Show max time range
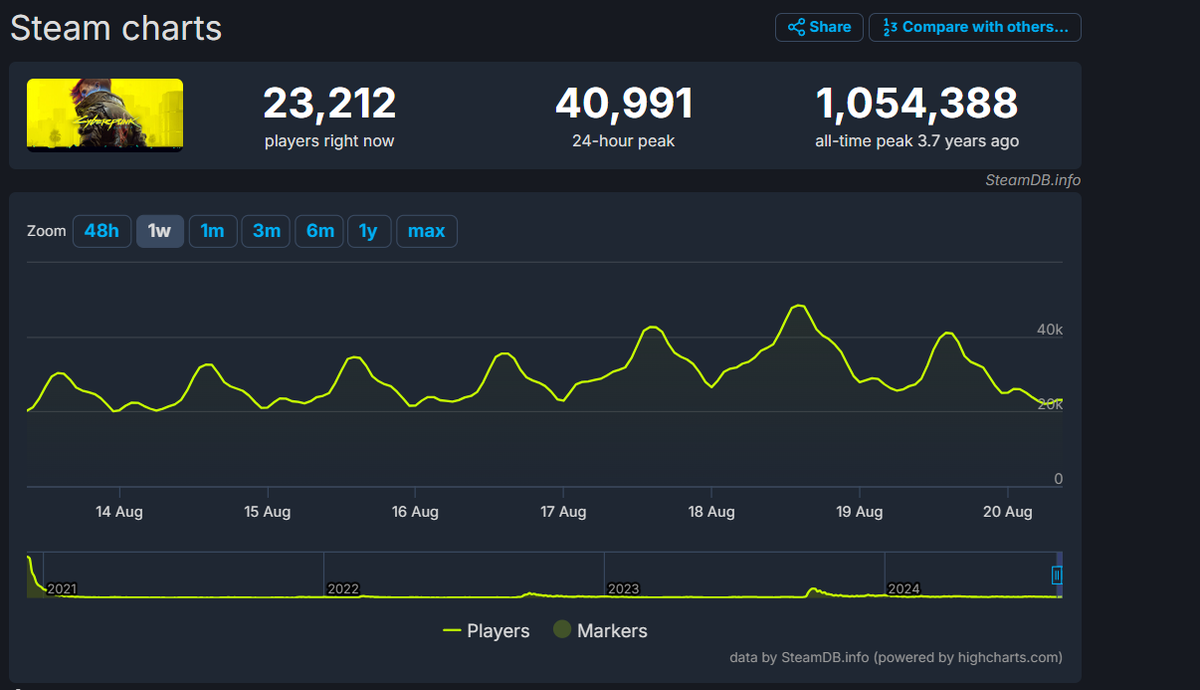The height and width of the screenshot is (690, 1200). coord(427,231)
